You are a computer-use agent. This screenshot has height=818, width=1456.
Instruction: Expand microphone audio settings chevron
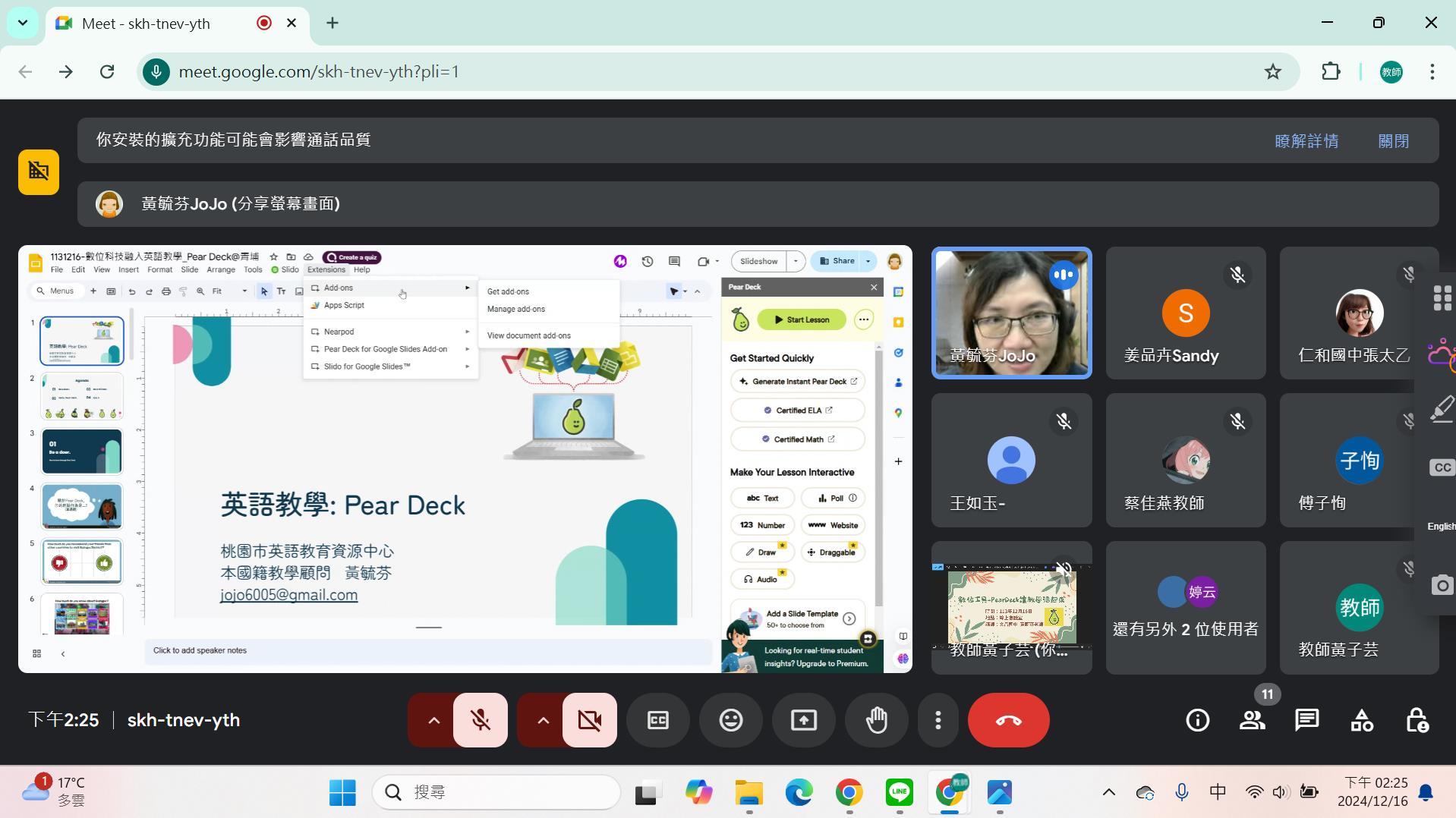click(433, 720)
